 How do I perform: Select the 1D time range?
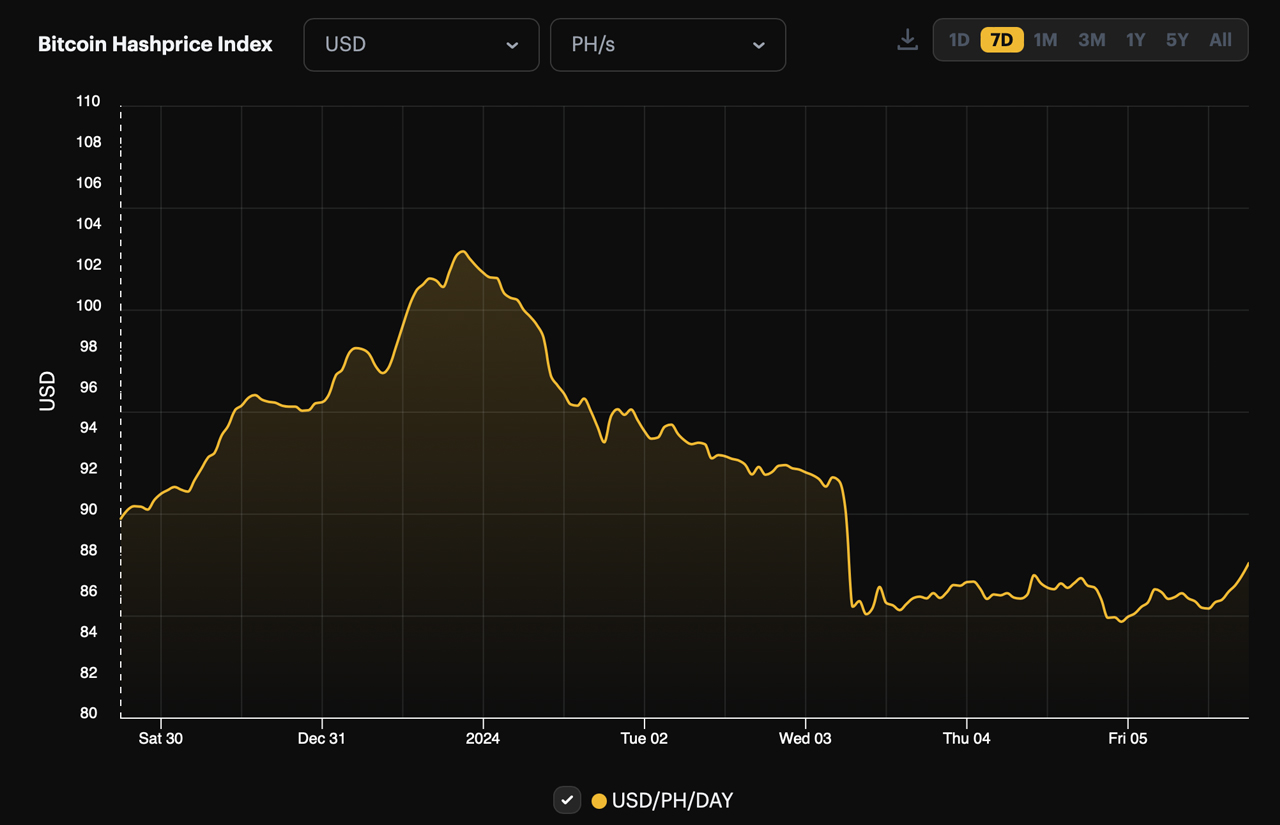[x=958, y=39]
